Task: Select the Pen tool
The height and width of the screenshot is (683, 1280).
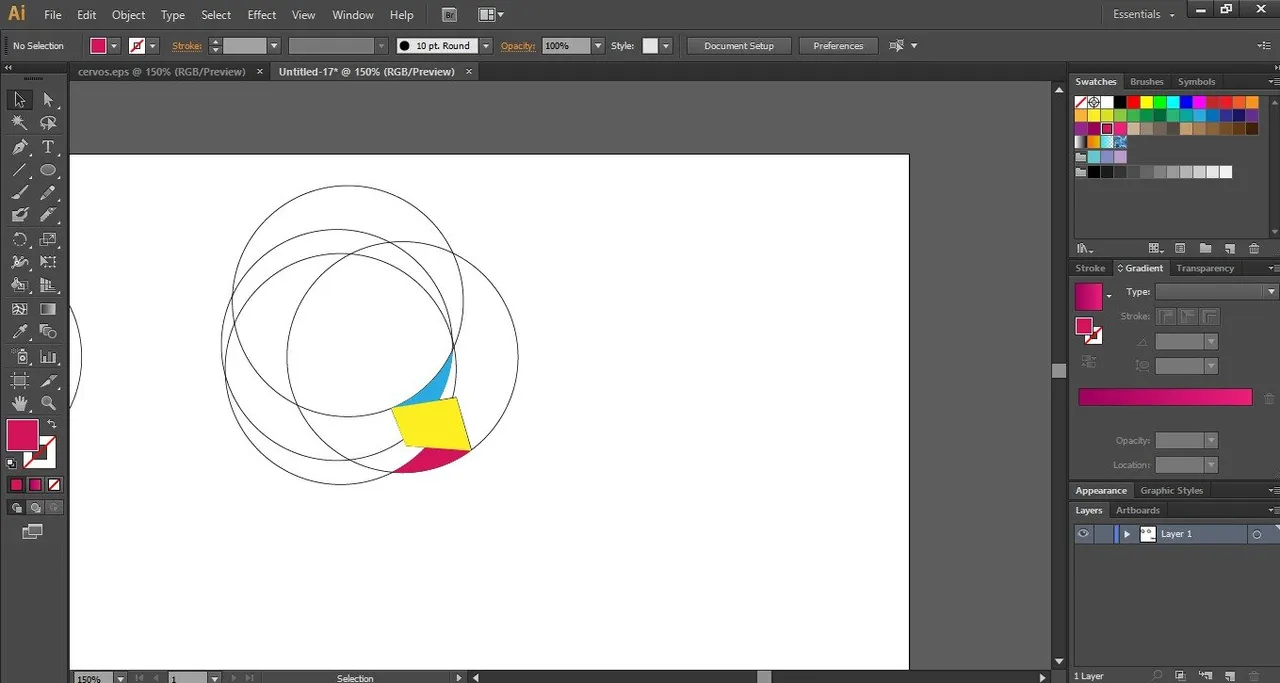Action: coord(19,147)
